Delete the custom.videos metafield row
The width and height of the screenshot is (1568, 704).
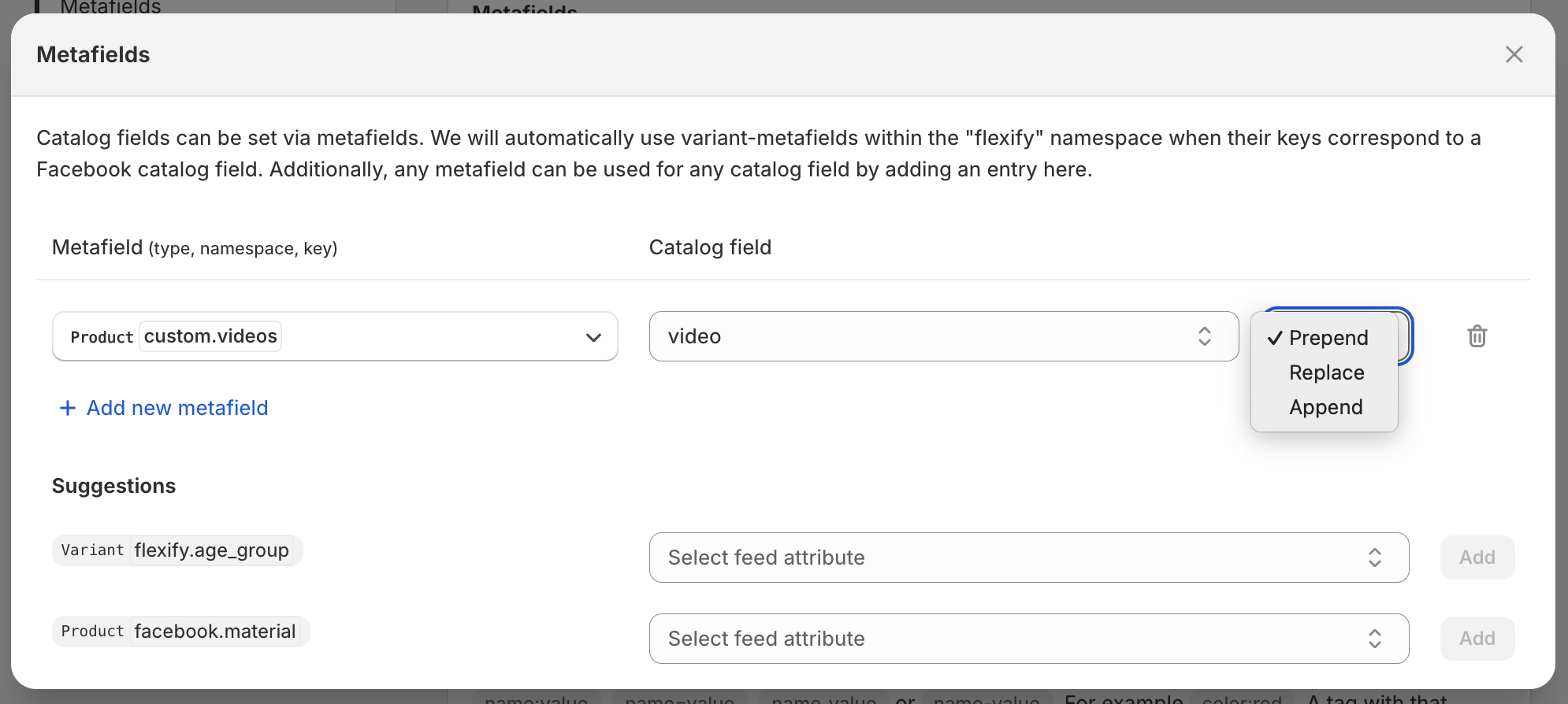pos(1477,336)
